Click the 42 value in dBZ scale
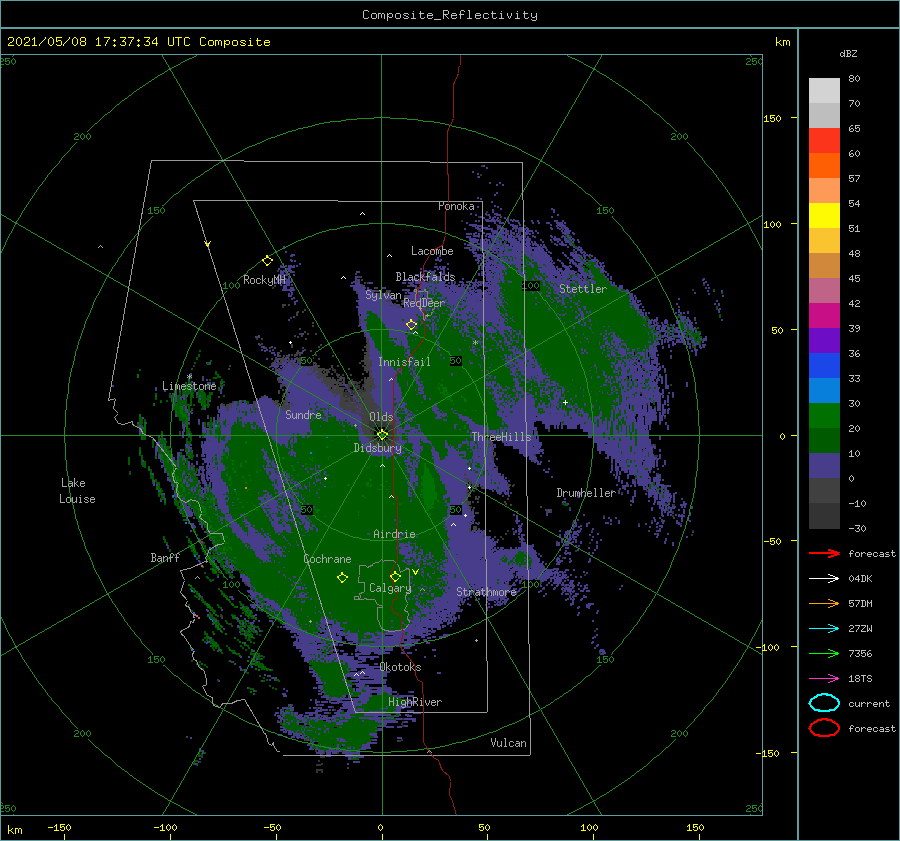900x841 pixels. click(x=854, y=303)
